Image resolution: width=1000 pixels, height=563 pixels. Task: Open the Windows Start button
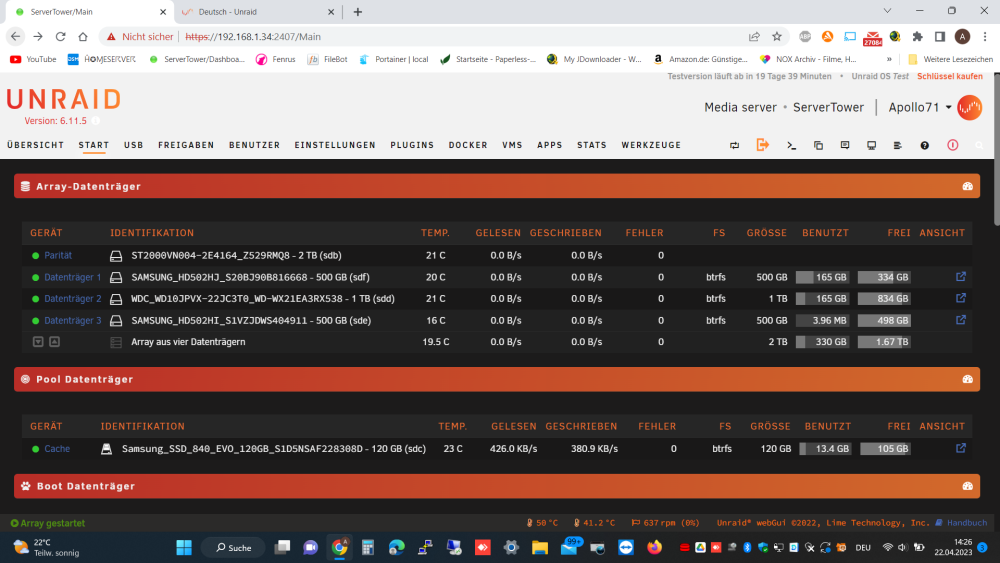184,548
